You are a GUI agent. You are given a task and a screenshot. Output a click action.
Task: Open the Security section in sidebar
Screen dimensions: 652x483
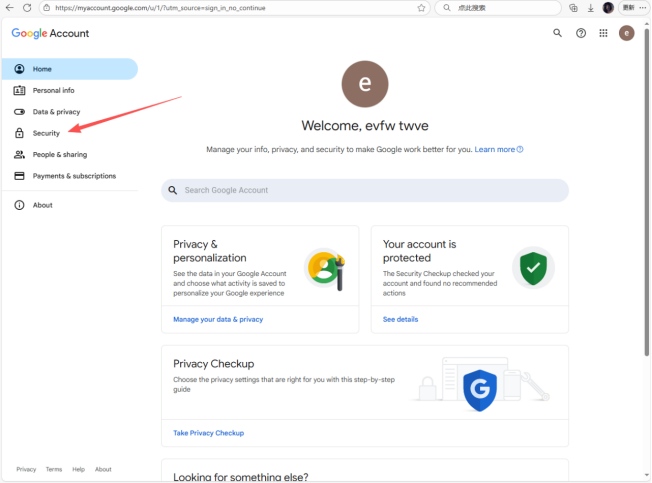point(46,133)
